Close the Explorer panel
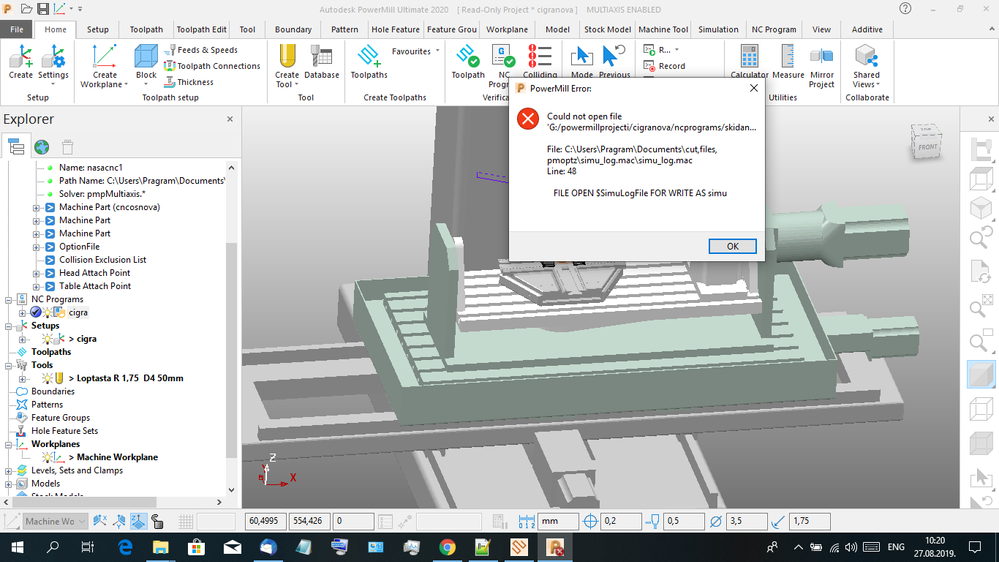The image size is (999, 562). (x=230, y=119)
